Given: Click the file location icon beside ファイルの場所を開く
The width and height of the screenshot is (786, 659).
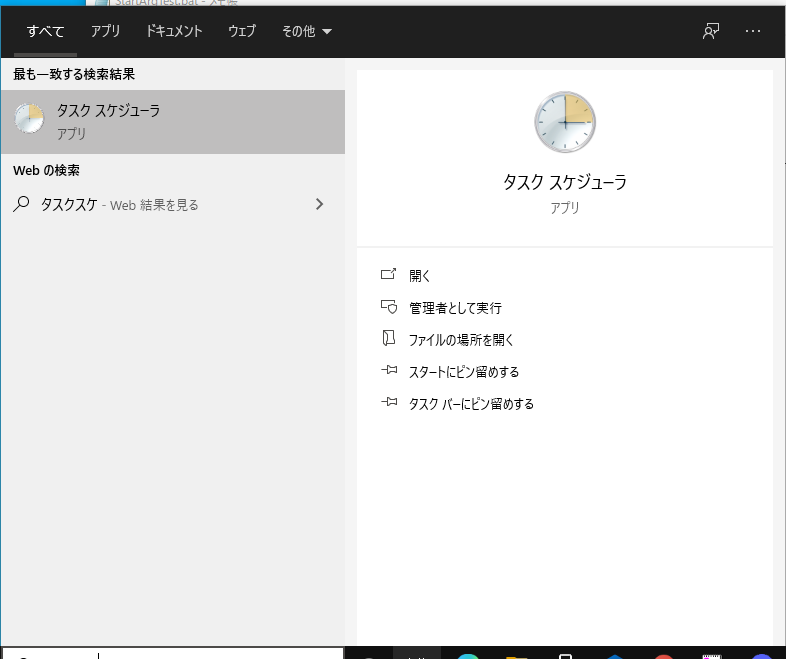Looking at the screenshot, I should point(388,338).
